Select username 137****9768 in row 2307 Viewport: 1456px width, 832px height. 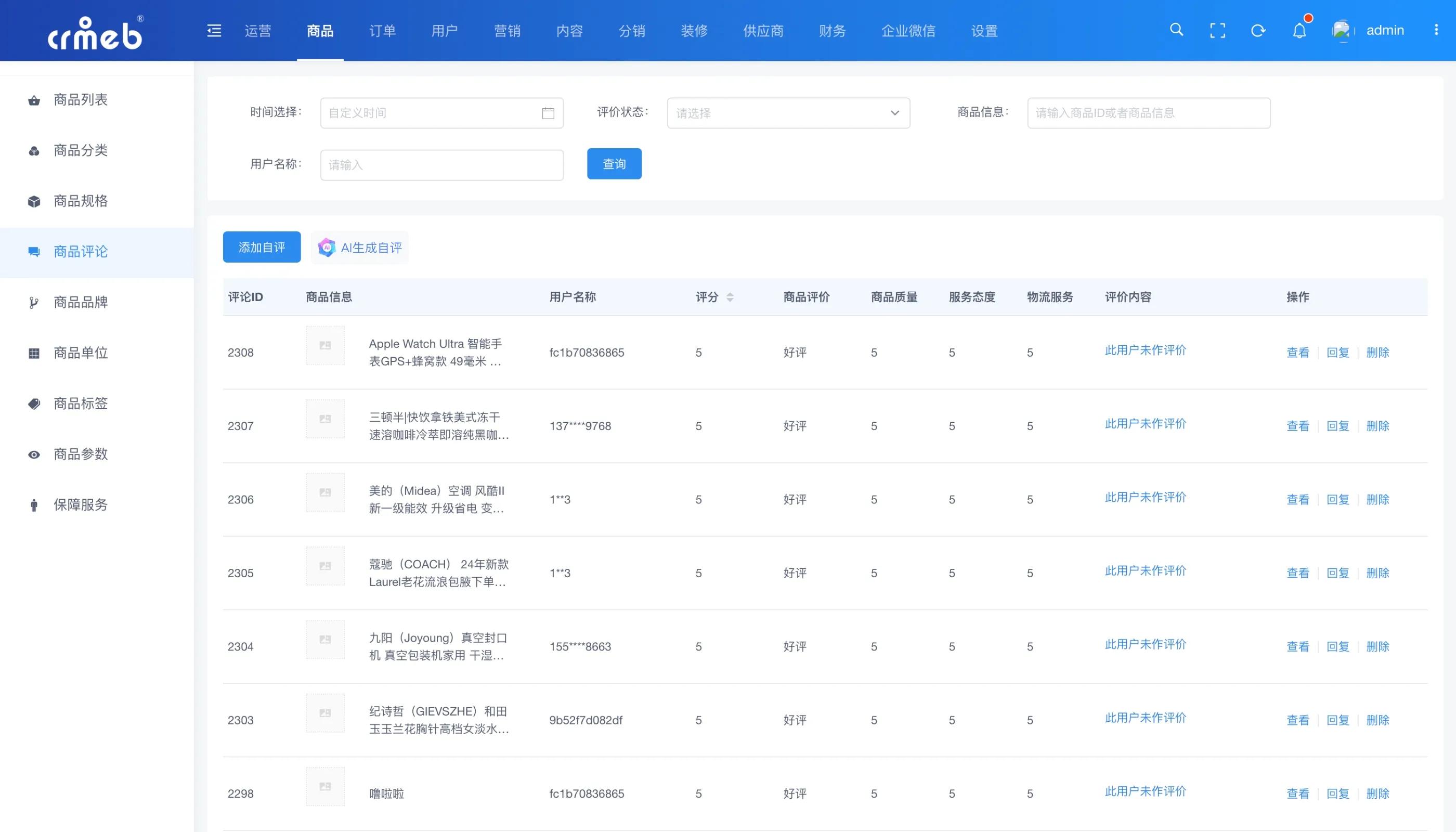click(x=580, y=426)
